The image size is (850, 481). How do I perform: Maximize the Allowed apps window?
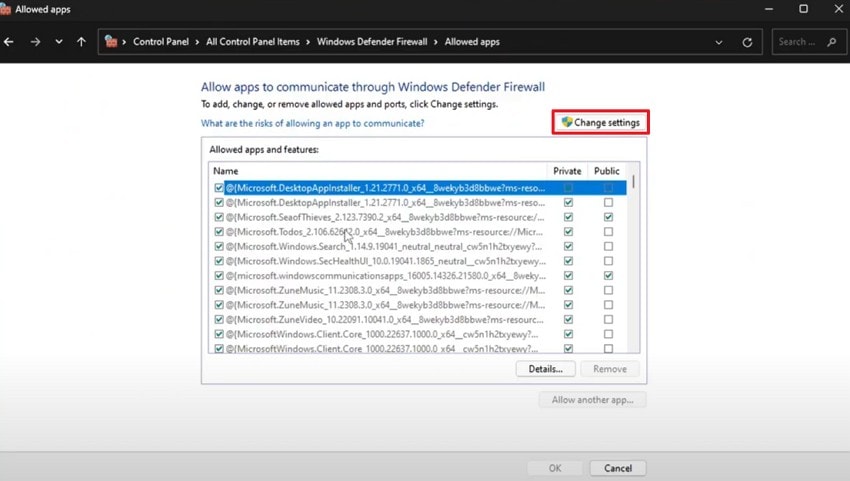pos(803,9)
